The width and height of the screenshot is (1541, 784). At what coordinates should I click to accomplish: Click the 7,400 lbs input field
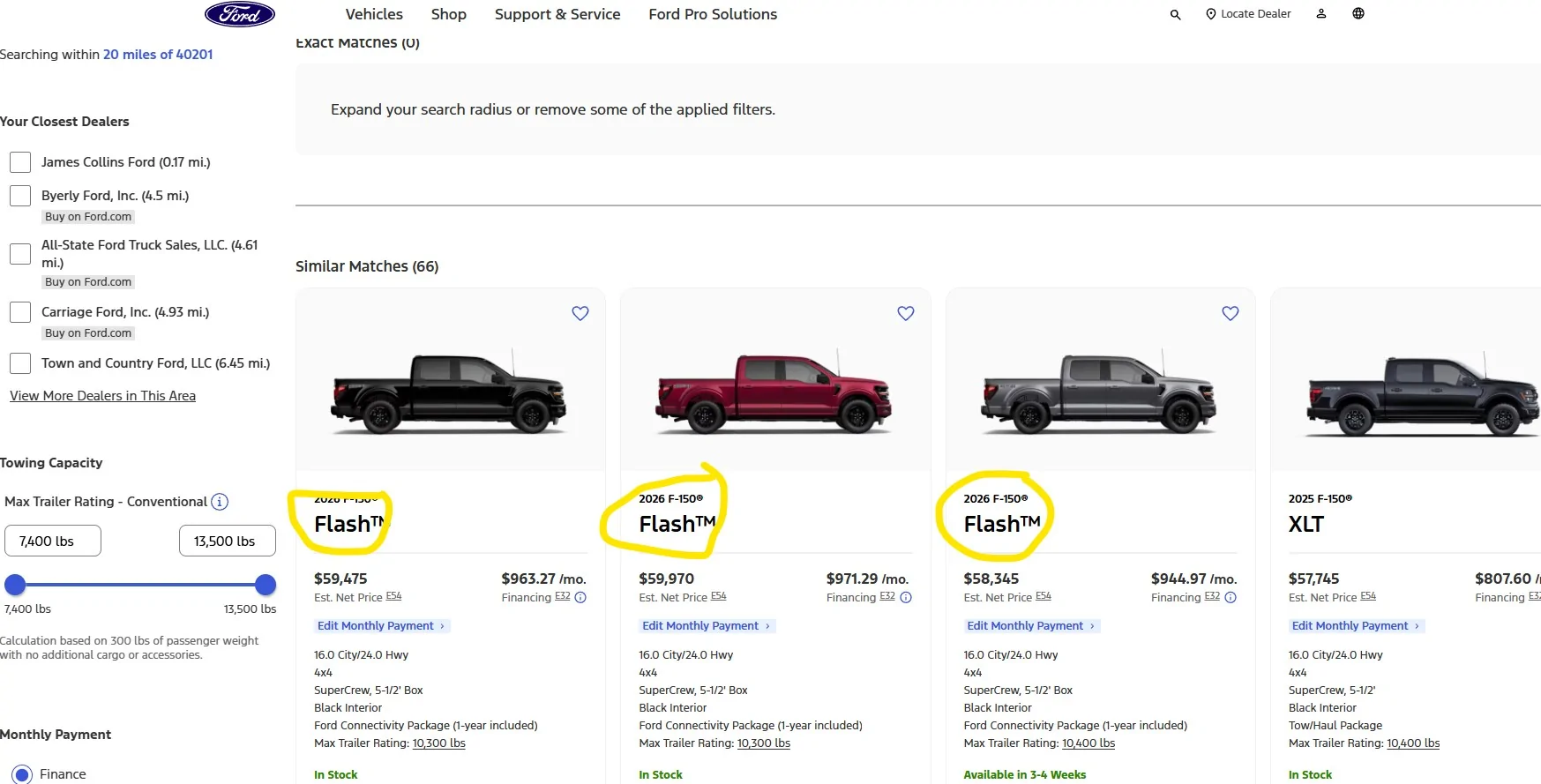[53, 541]
